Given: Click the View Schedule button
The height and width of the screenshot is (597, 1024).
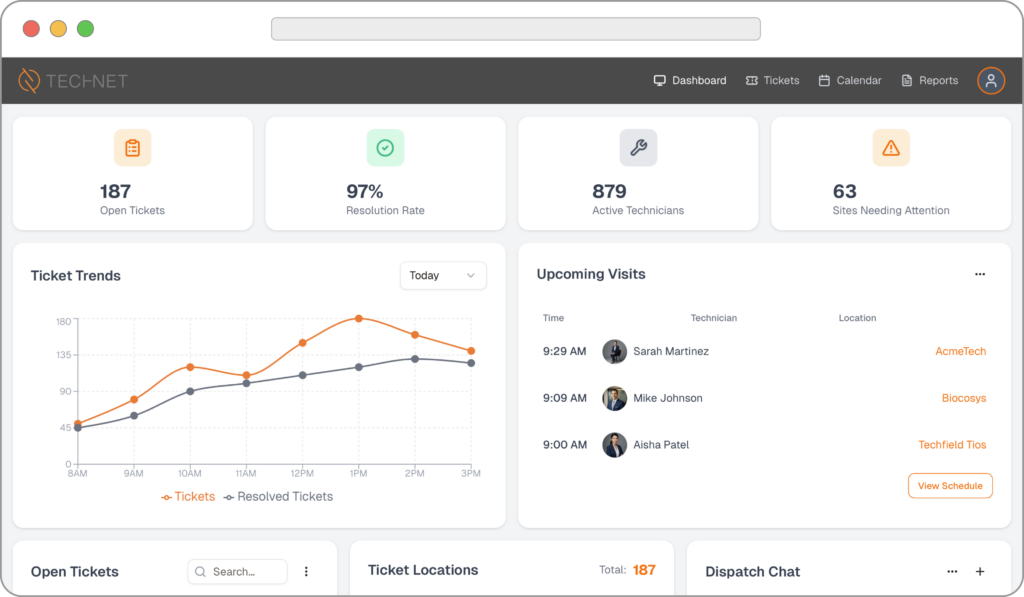Looking at the screenshot, I should tap(950, 486).
